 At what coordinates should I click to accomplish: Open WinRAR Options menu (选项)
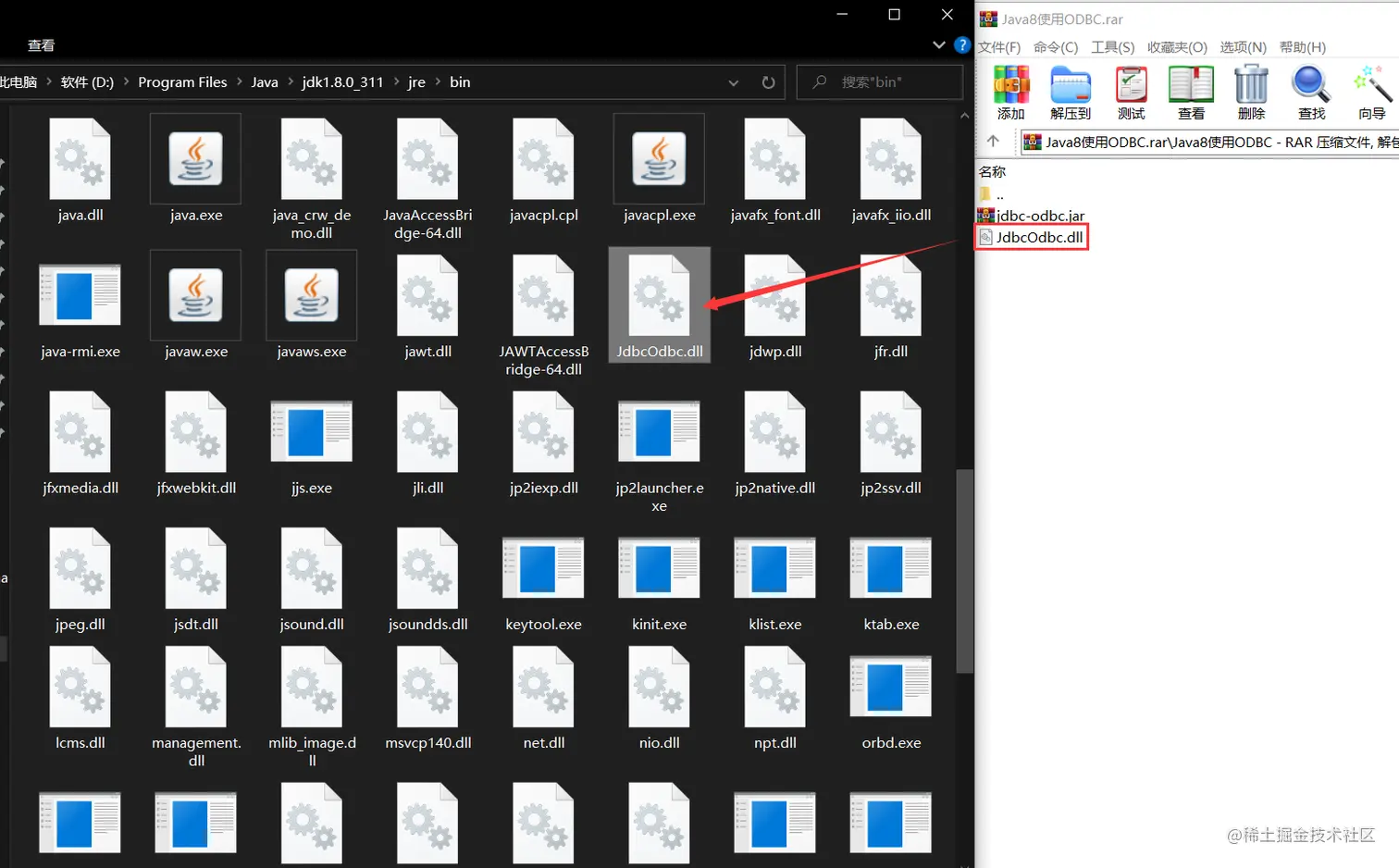tap(1243, 47)
